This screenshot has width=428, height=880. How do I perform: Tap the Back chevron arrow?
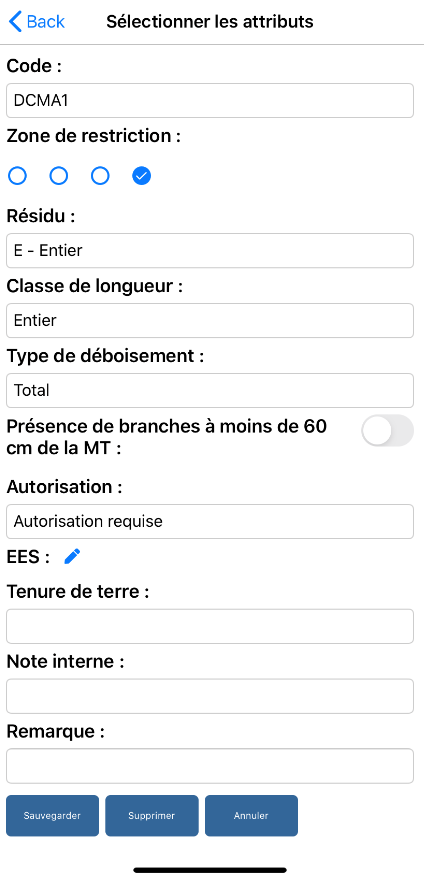click(15, 22)
